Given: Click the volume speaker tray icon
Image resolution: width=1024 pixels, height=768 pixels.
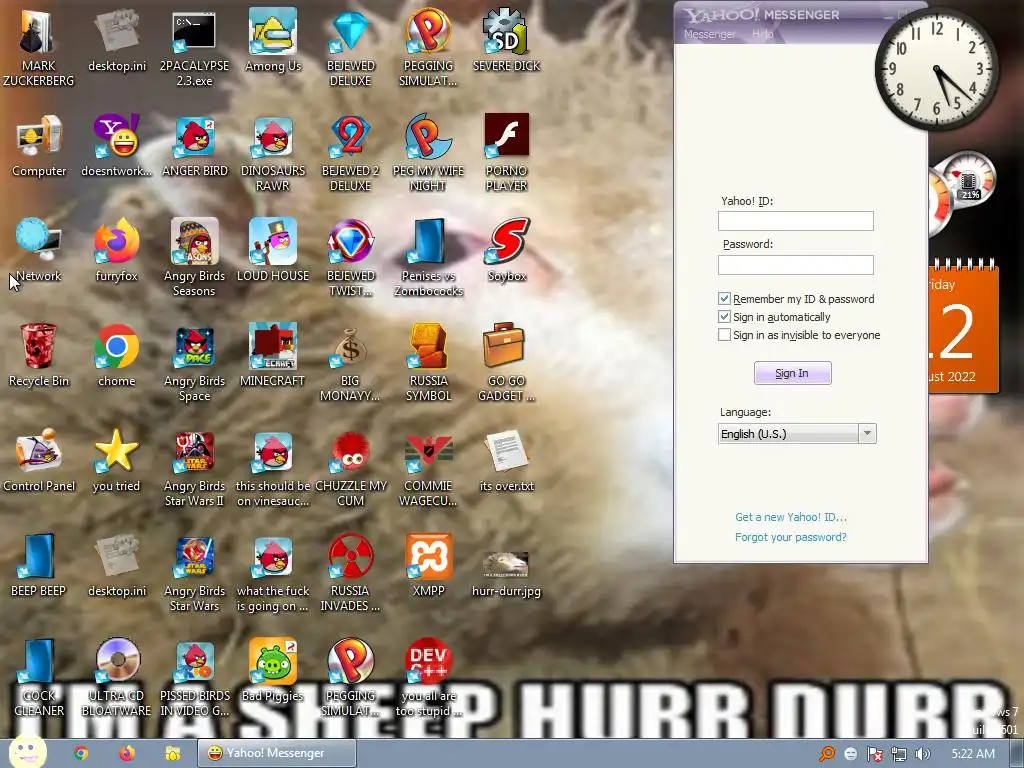Looking at the screenshot, I should coord(922,754).
